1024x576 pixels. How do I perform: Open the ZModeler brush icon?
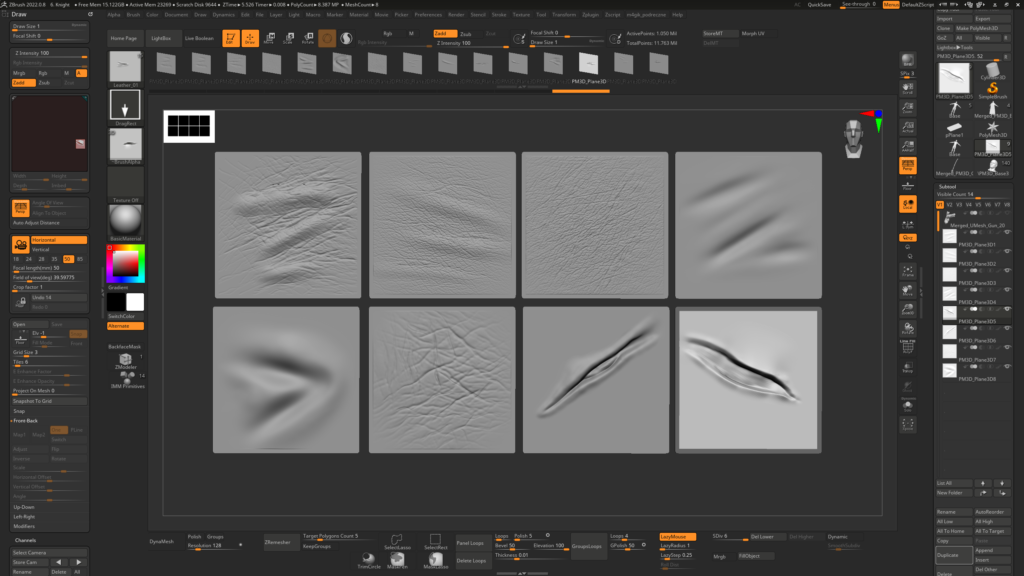(125, 360)
